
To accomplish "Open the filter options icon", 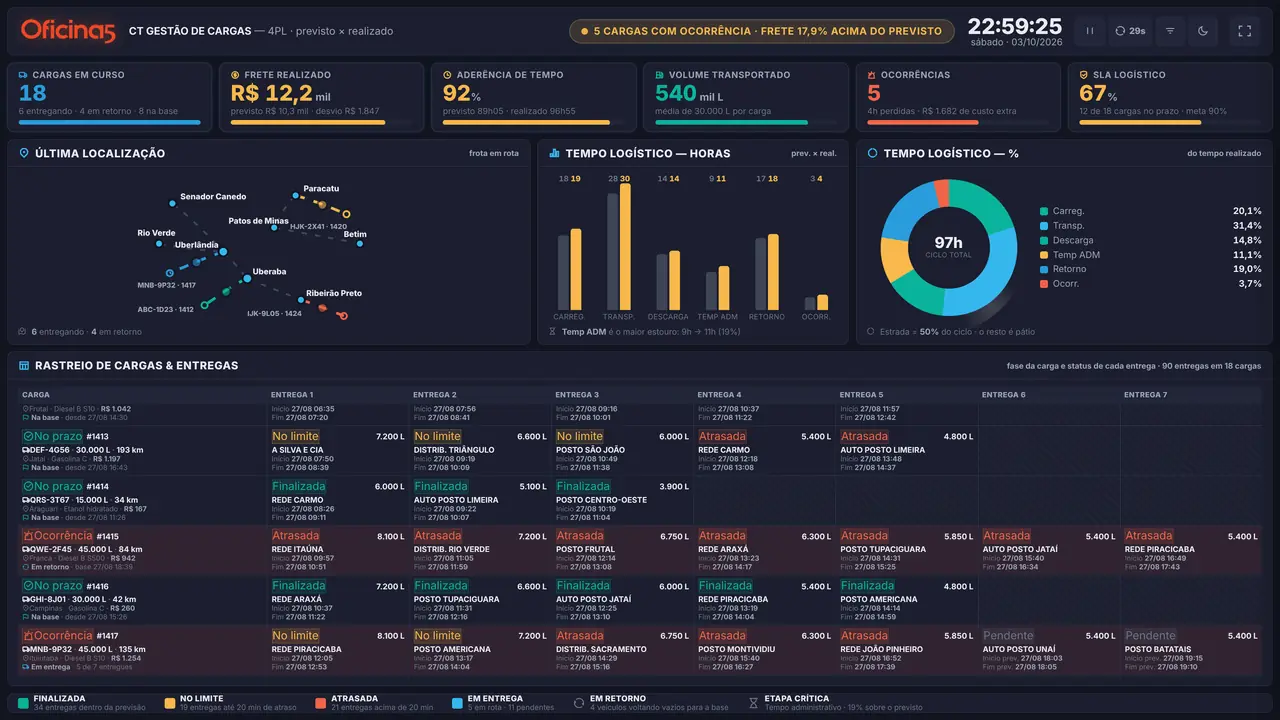I will point(1170,31).
